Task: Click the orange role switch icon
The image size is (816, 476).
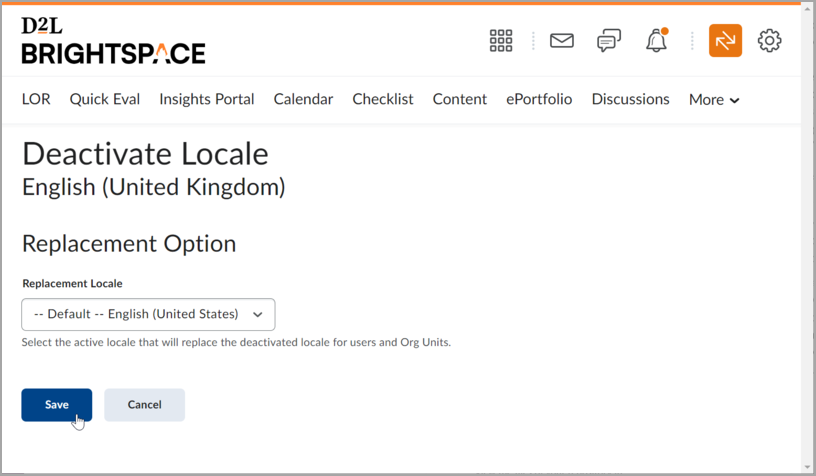Action: click(725, 41)
